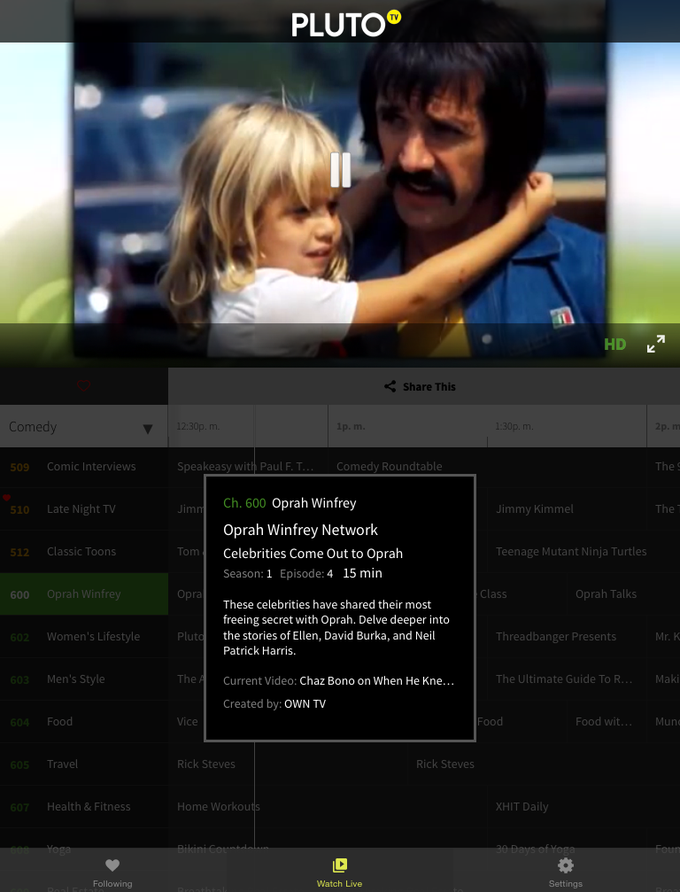The width and height of the screenshot is (680, 892).
Task: Click the Pluto TV logo
Action: [346, 24]
